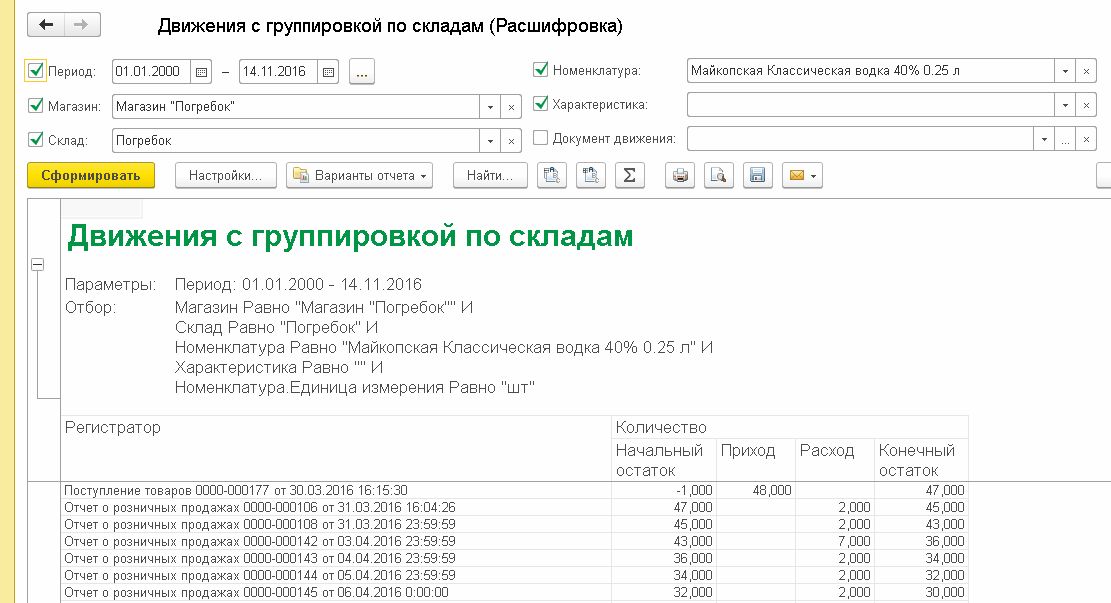Open print preview icon
Viewport: 1111px width, 603px height.
click(x=718, y=175)
